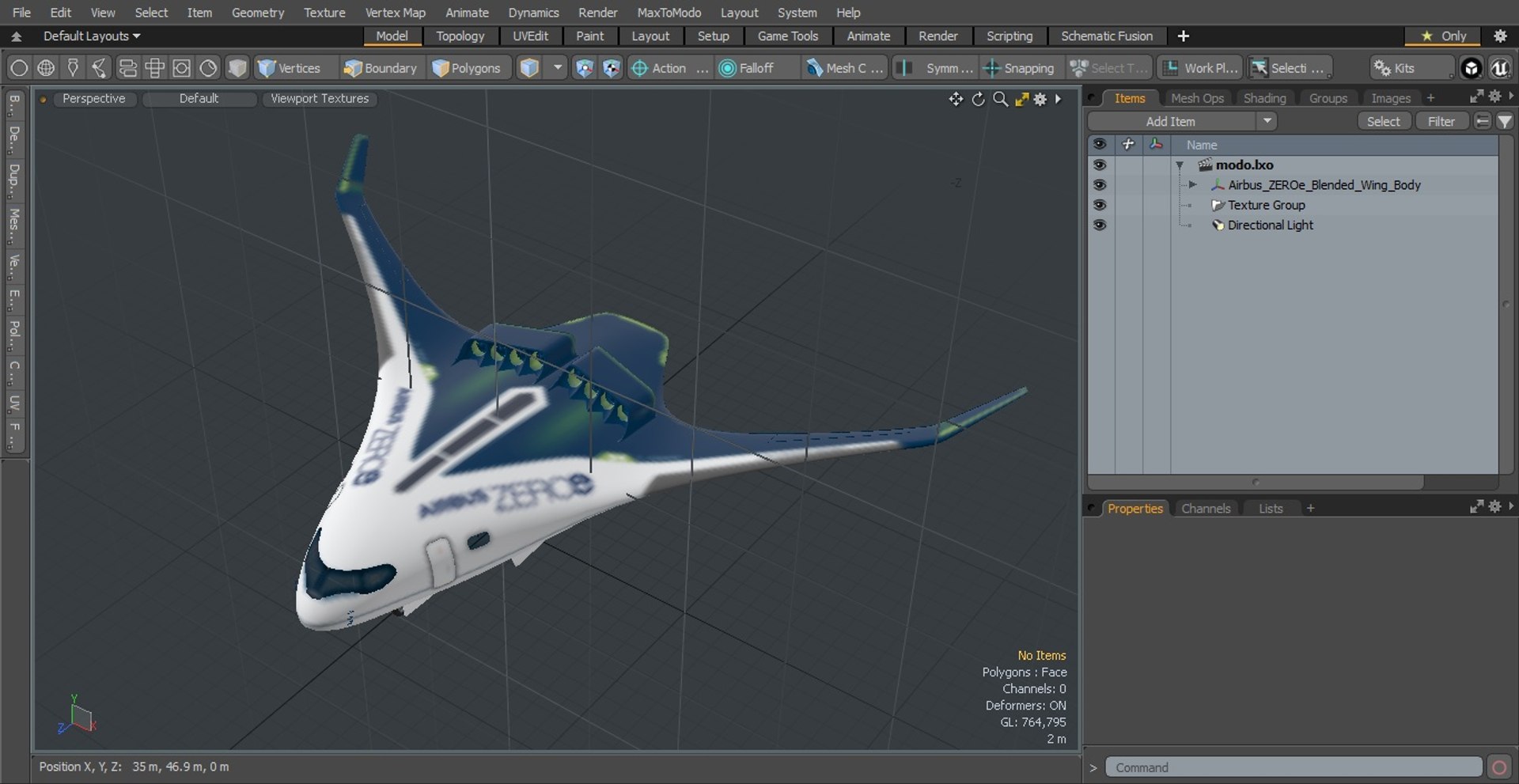The image size is (1519, 784).
Task: Select the Texture Group item
Action: (x=1266, y=205)
